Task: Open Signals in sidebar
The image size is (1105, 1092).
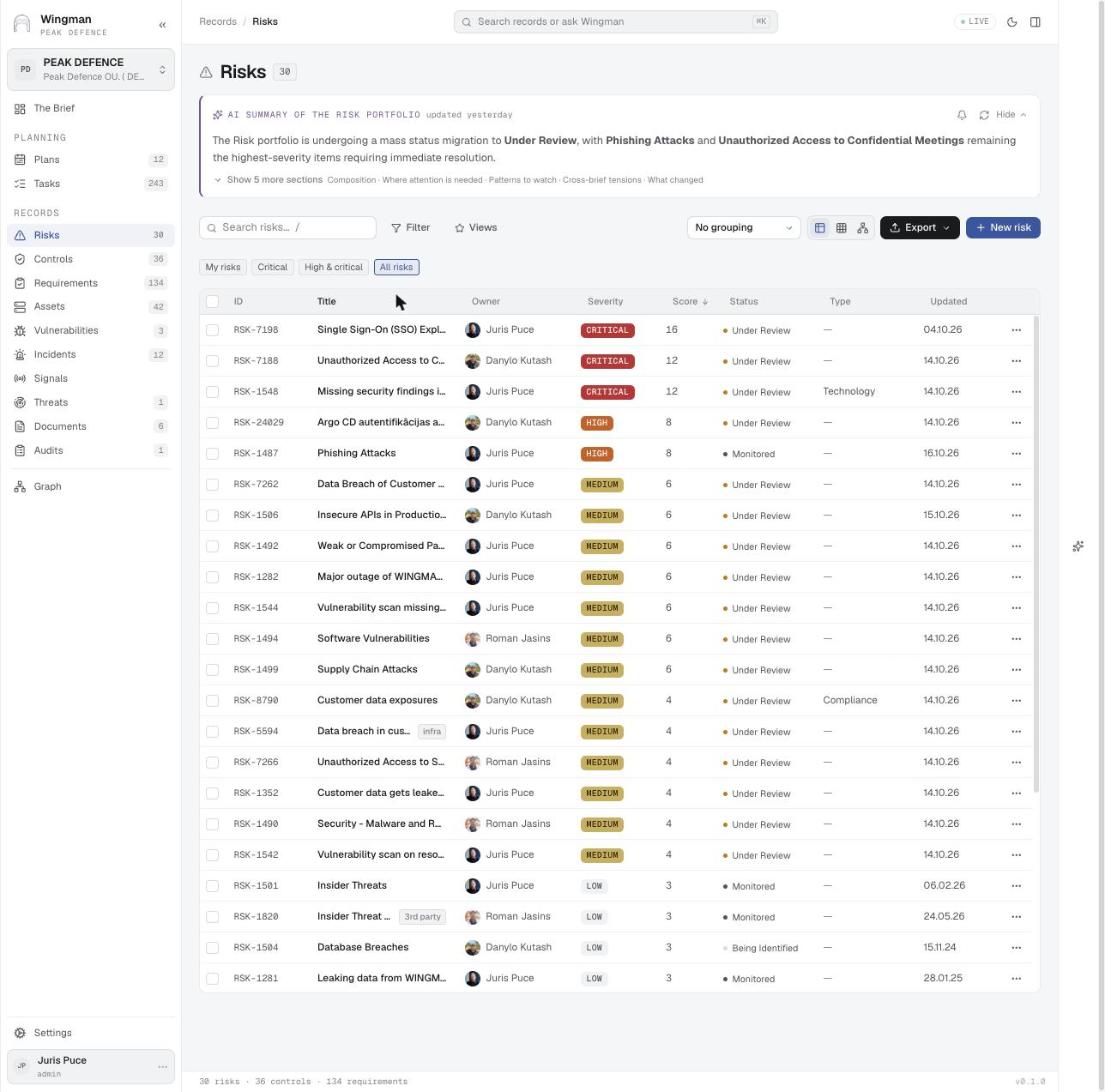Action: [x=91, y=378]
